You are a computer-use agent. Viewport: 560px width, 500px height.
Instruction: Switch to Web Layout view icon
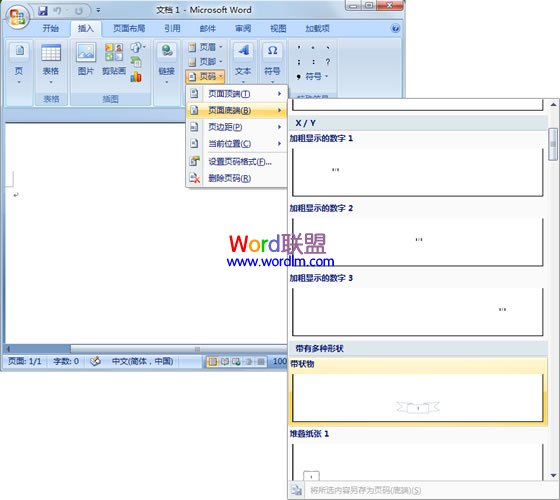(236, 362)
